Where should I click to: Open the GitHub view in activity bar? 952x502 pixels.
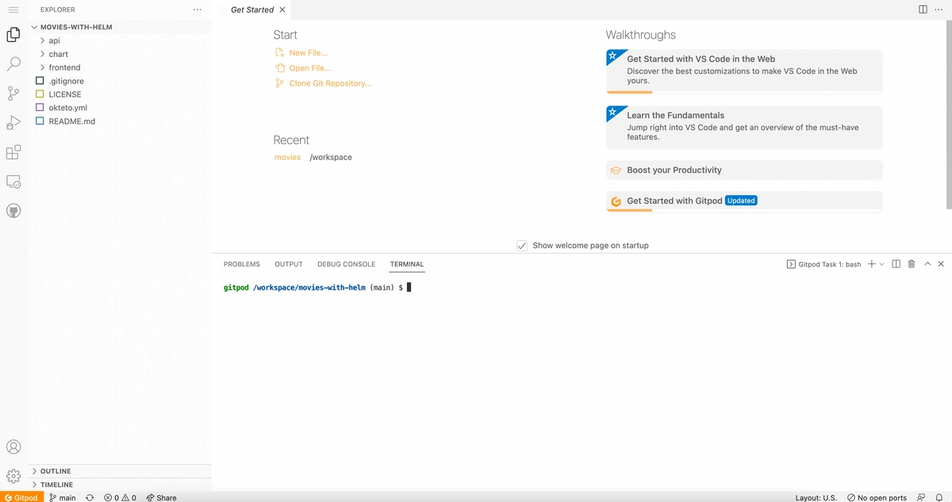pos(13,211)
